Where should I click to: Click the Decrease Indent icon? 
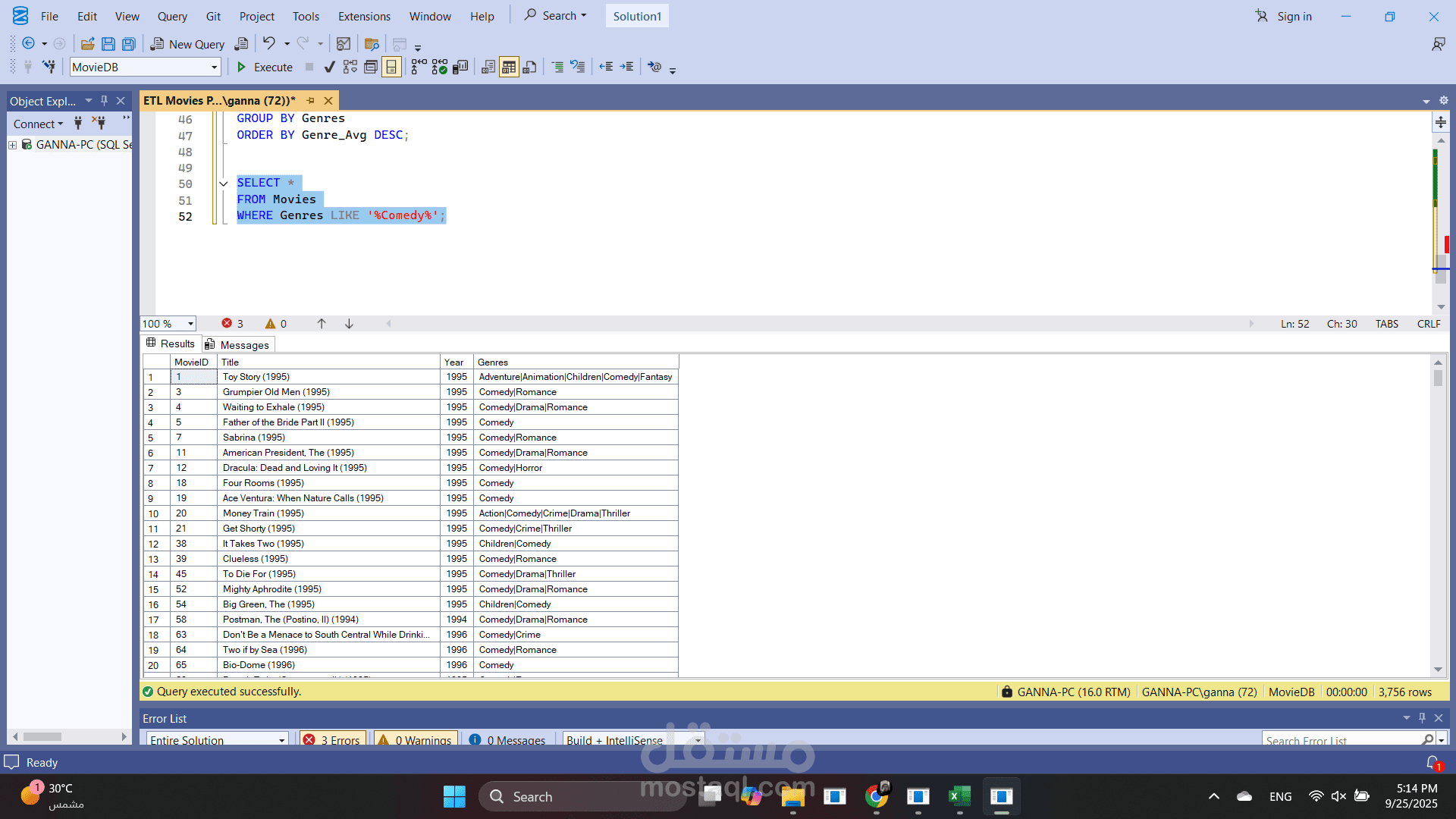pyautogui.click(x=606, y=67)
